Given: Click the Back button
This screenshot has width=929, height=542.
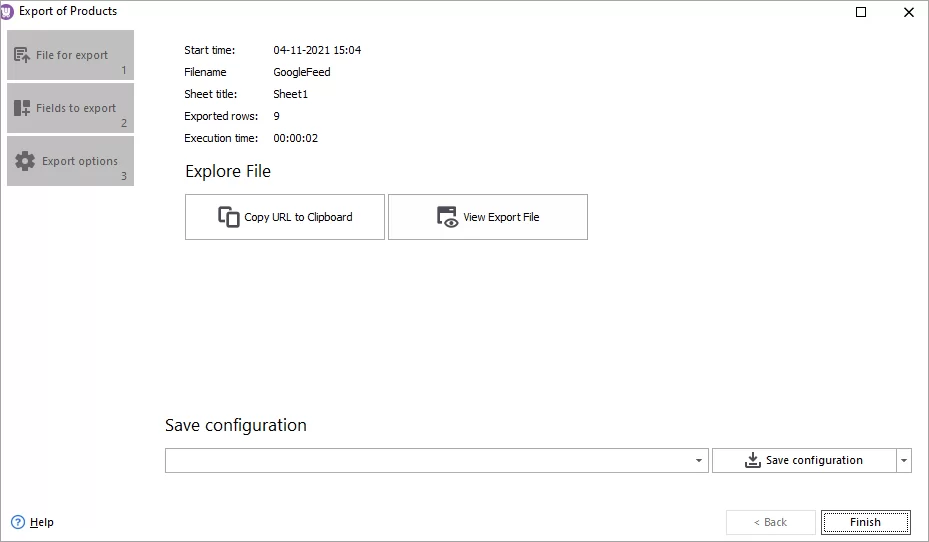Looking at the screenshot, I should point(769,522).
